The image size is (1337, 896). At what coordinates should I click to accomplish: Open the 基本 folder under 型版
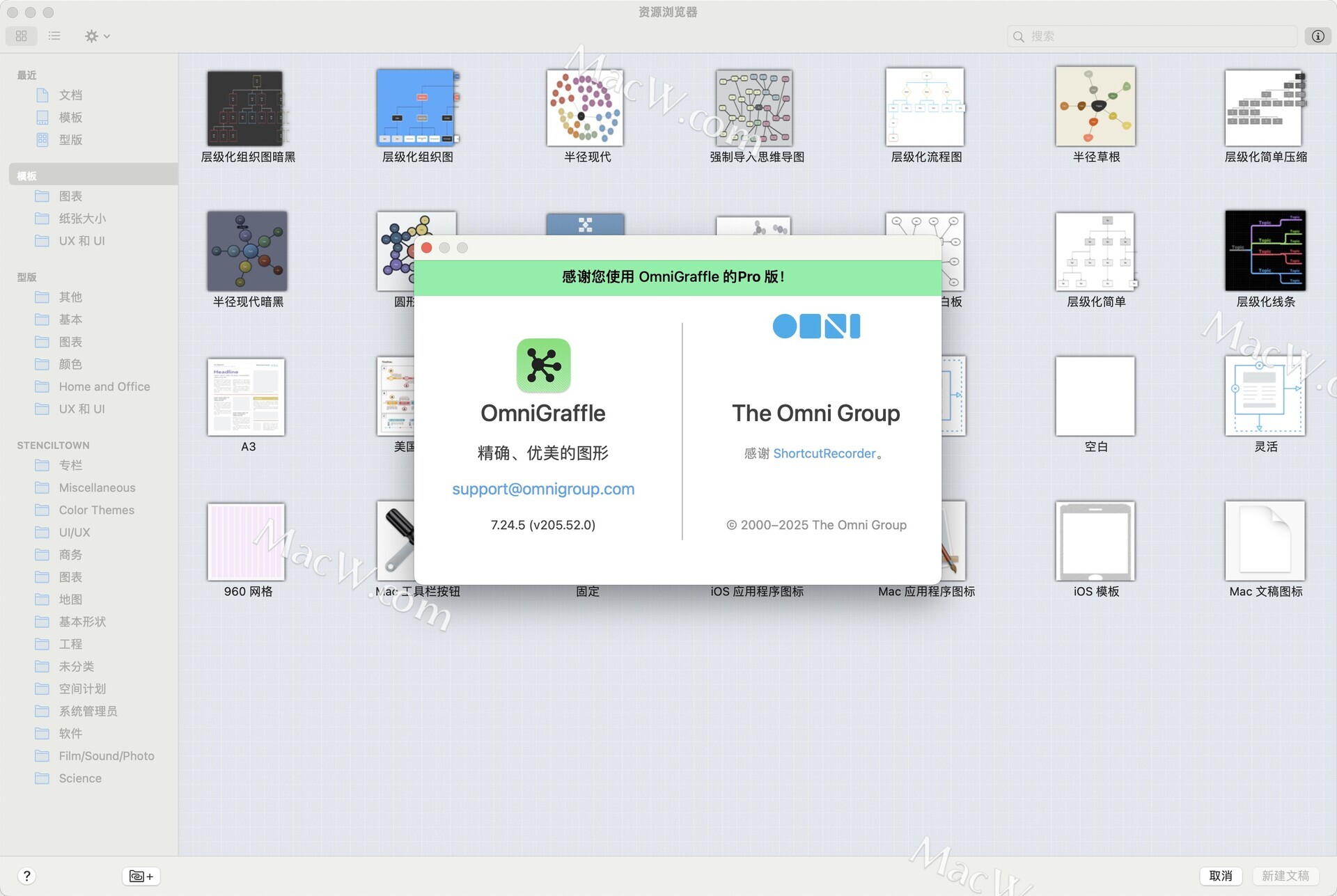pos(70,320)
